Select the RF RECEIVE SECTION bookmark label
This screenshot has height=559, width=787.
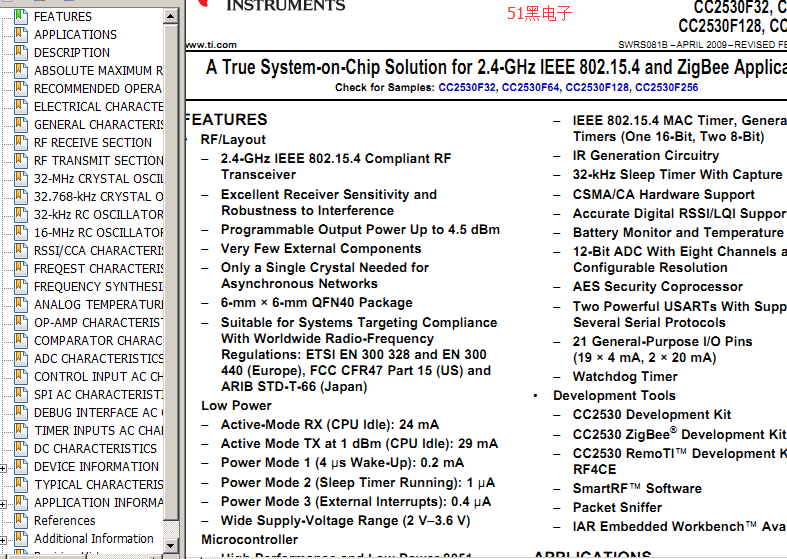93,143
